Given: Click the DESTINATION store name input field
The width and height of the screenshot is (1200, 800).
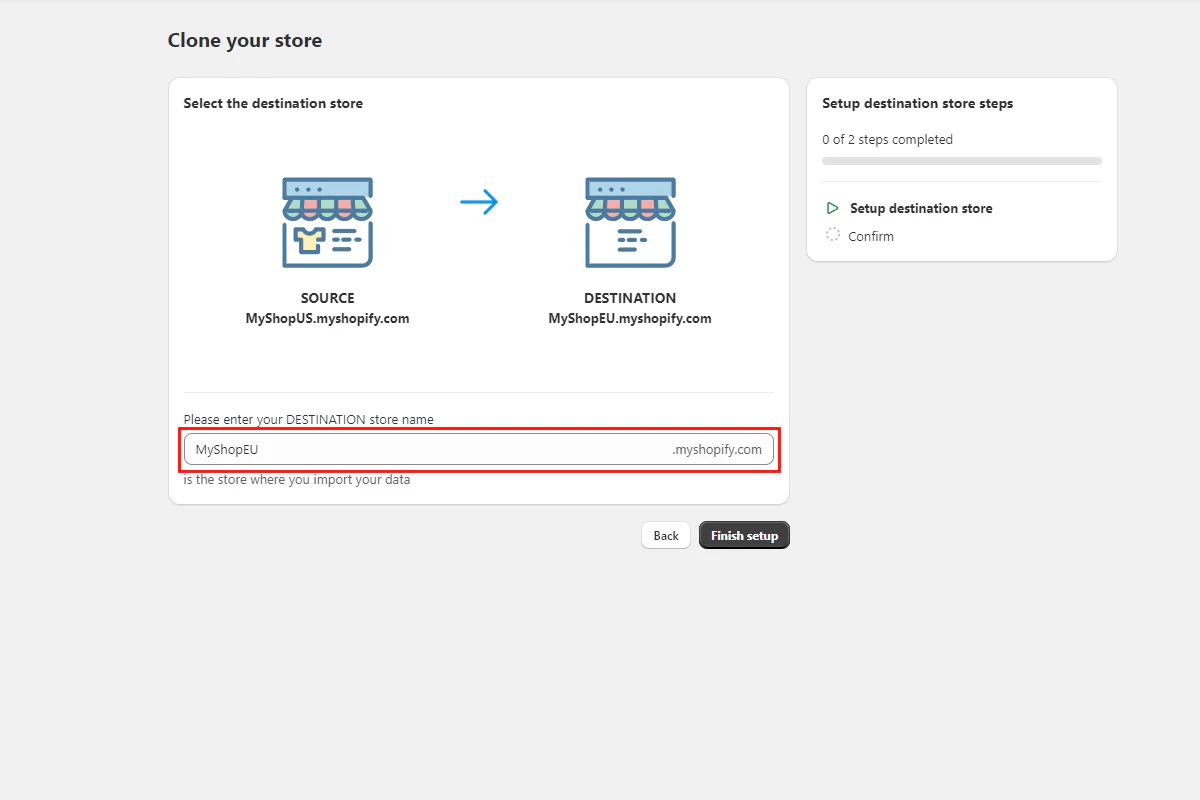Looking at the screenshot, I should pos(479,449).
